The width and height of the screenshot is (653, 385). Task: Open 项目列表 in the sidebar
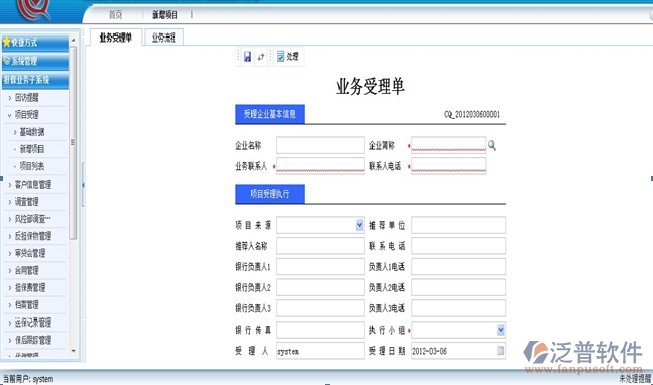pyautogui.click(x=32, y=166)
